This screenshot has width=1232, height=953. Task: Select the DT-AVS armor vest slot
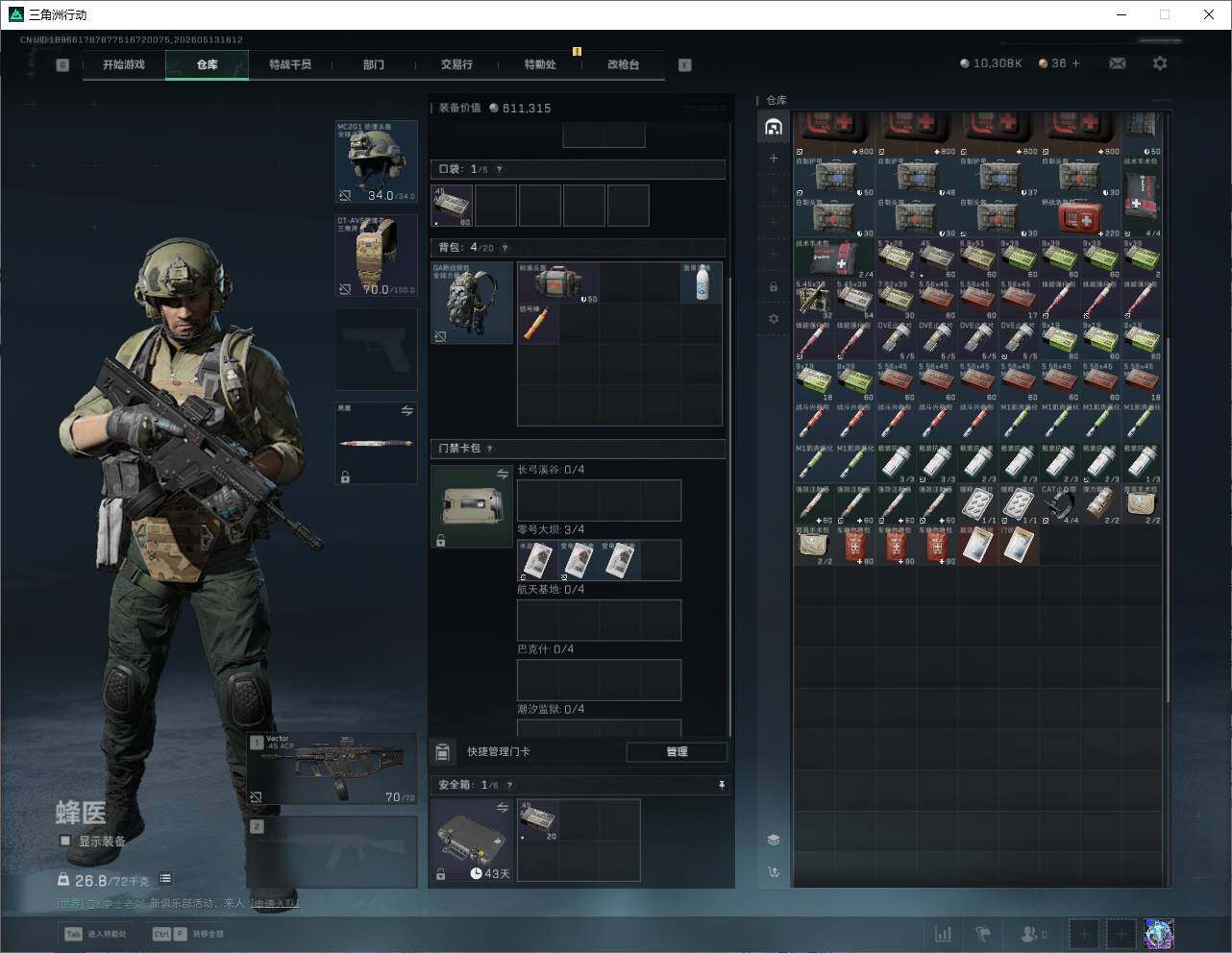coord(377,256)
